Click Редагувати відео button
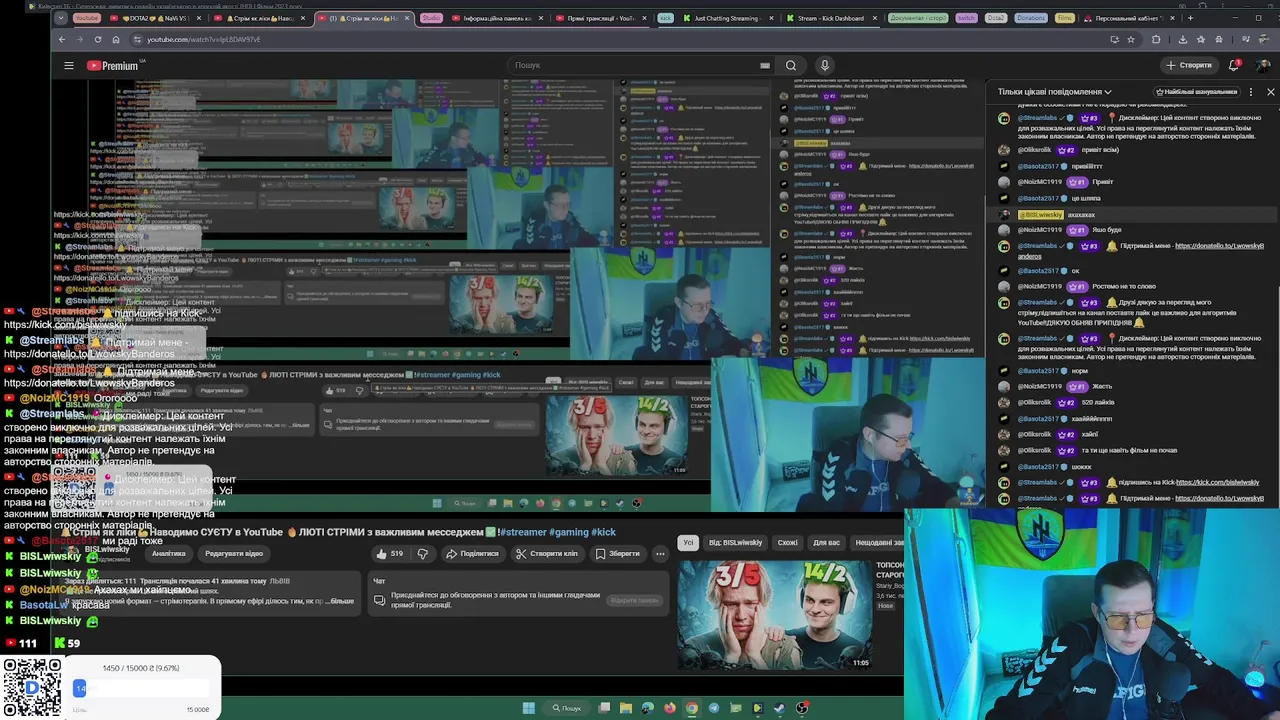The image size is (1280, 720). click(x=234, y=554)
